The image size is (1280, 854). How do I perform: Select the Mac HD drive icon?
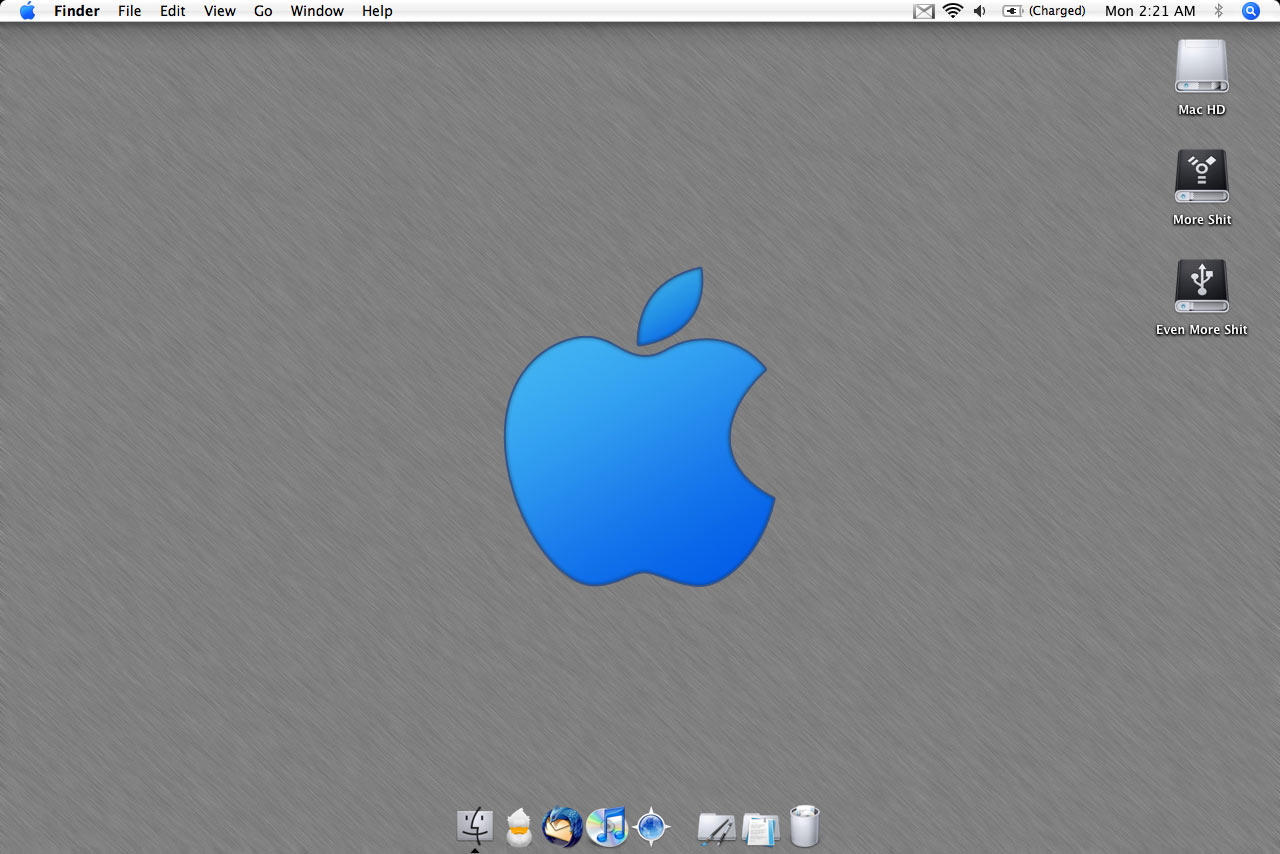(1202, 67)
